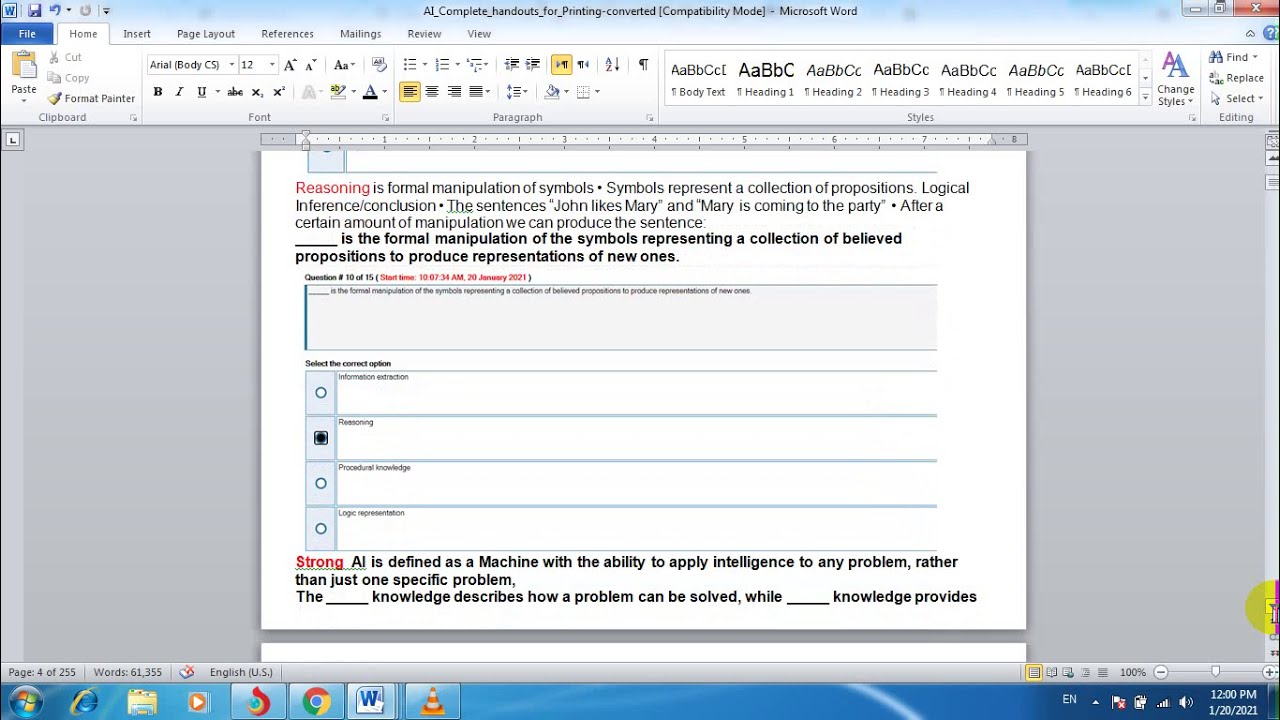Screen dimensions: 1280x720
Task: Click the Save icon in Quick Access Toolbar
Action: point(34,10)
